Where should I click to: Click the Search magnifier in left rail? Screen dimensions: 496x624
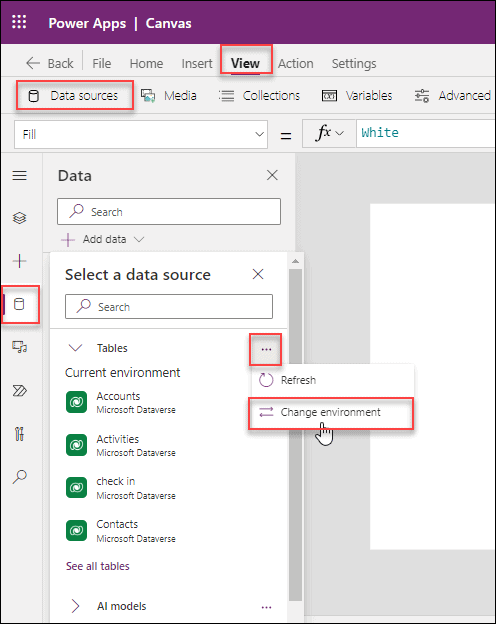point(20,476)
